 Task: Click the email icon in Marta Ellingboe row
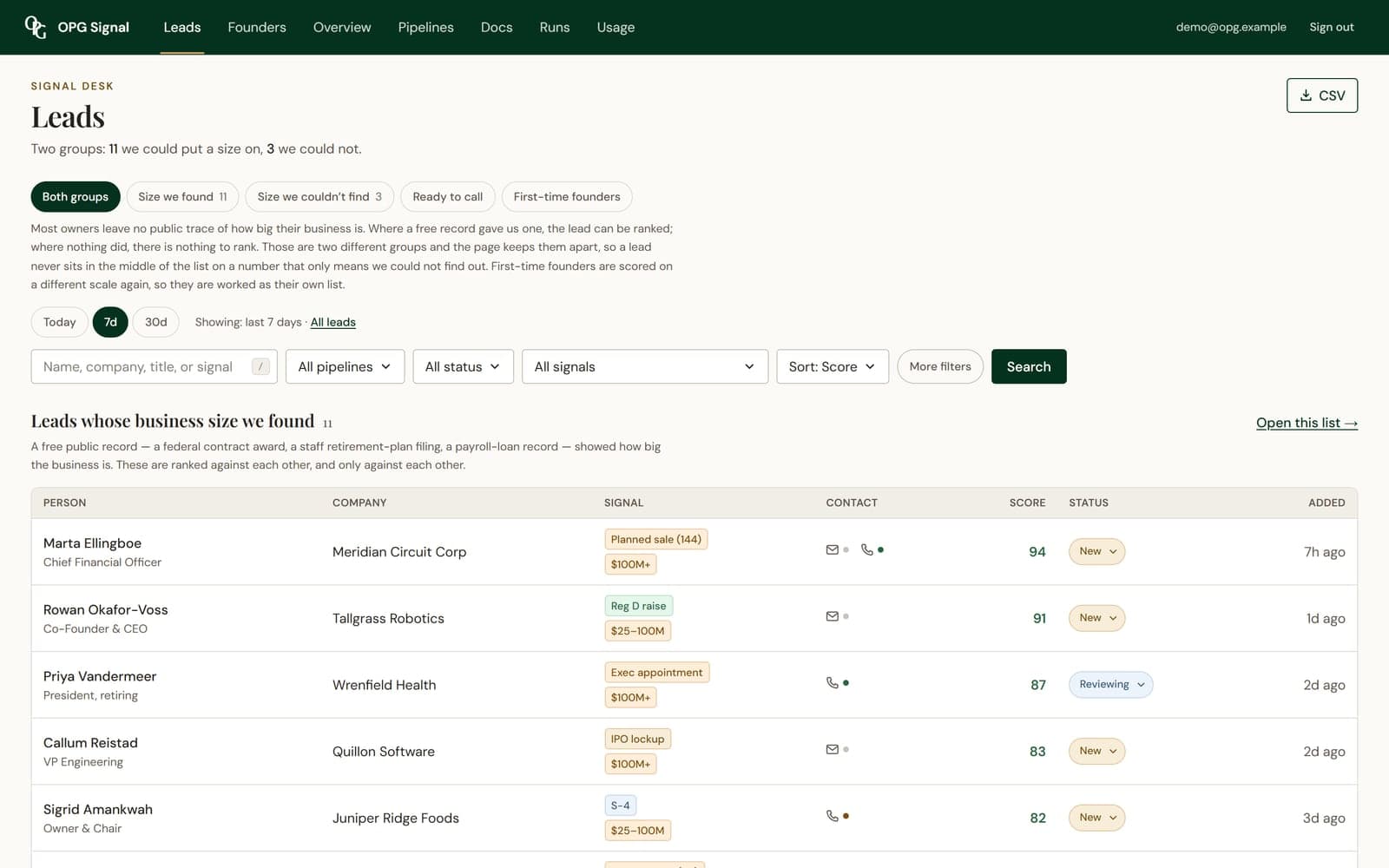coord(833,549)
